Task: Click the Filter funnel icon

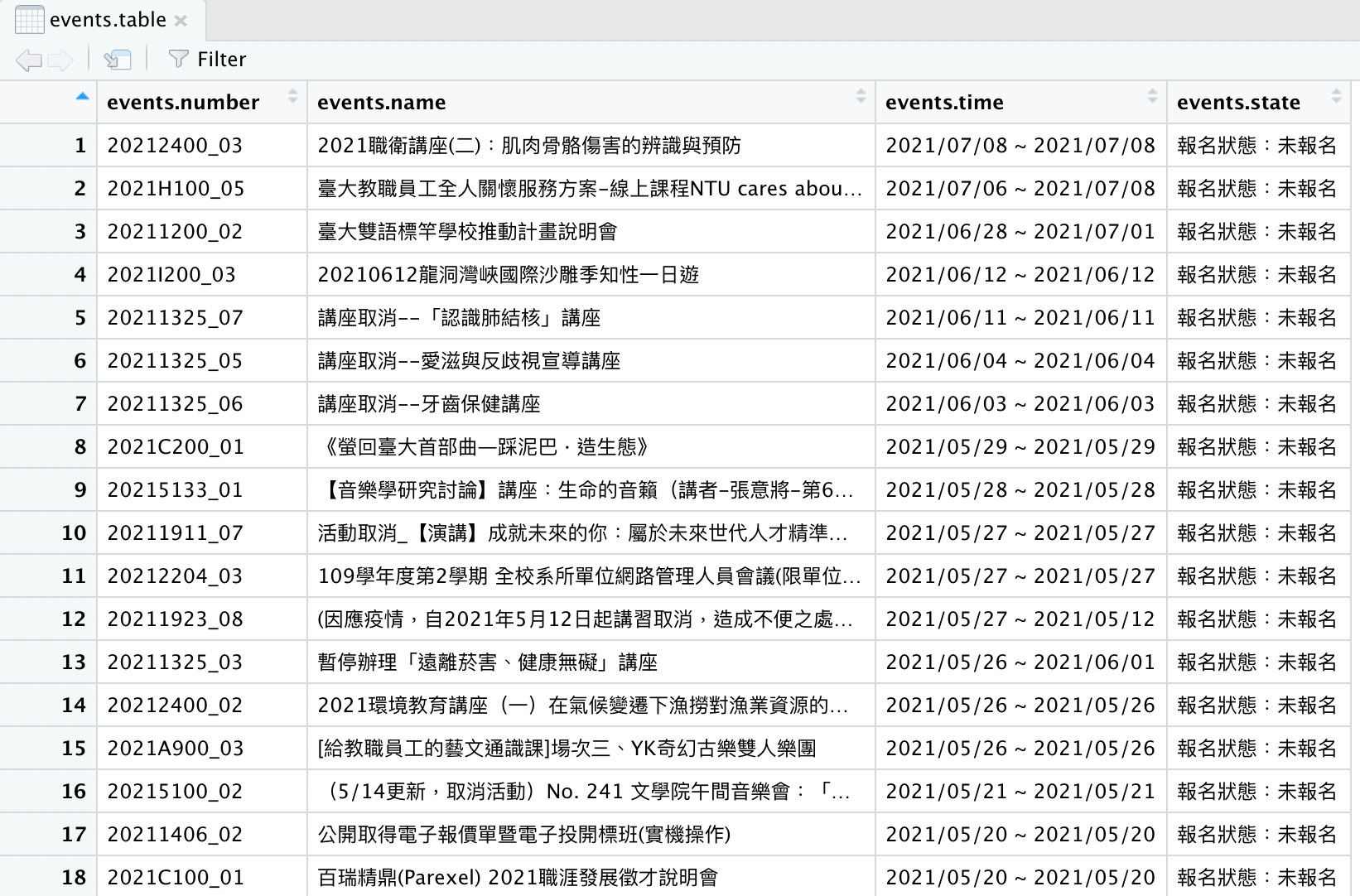Action: [178, 59]
